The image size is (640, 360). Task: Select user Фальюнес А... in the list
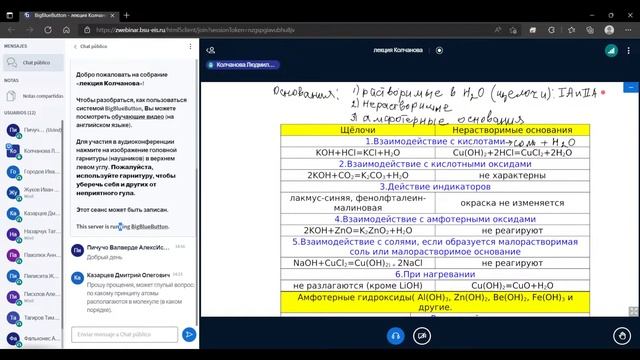coord(33,338)
